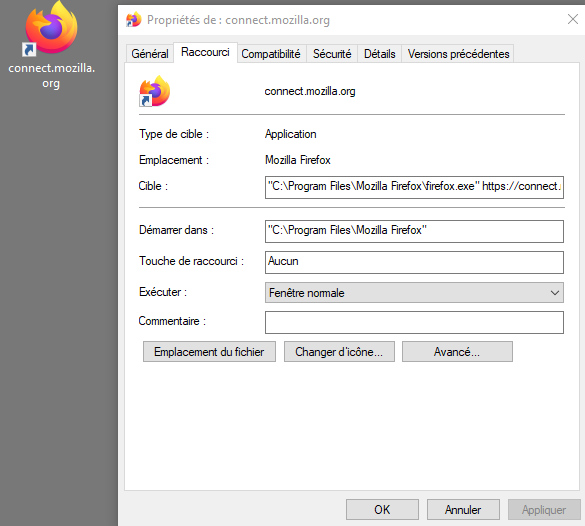
Task: Click the 'Démarrer dans :' label
Action: 176,230
